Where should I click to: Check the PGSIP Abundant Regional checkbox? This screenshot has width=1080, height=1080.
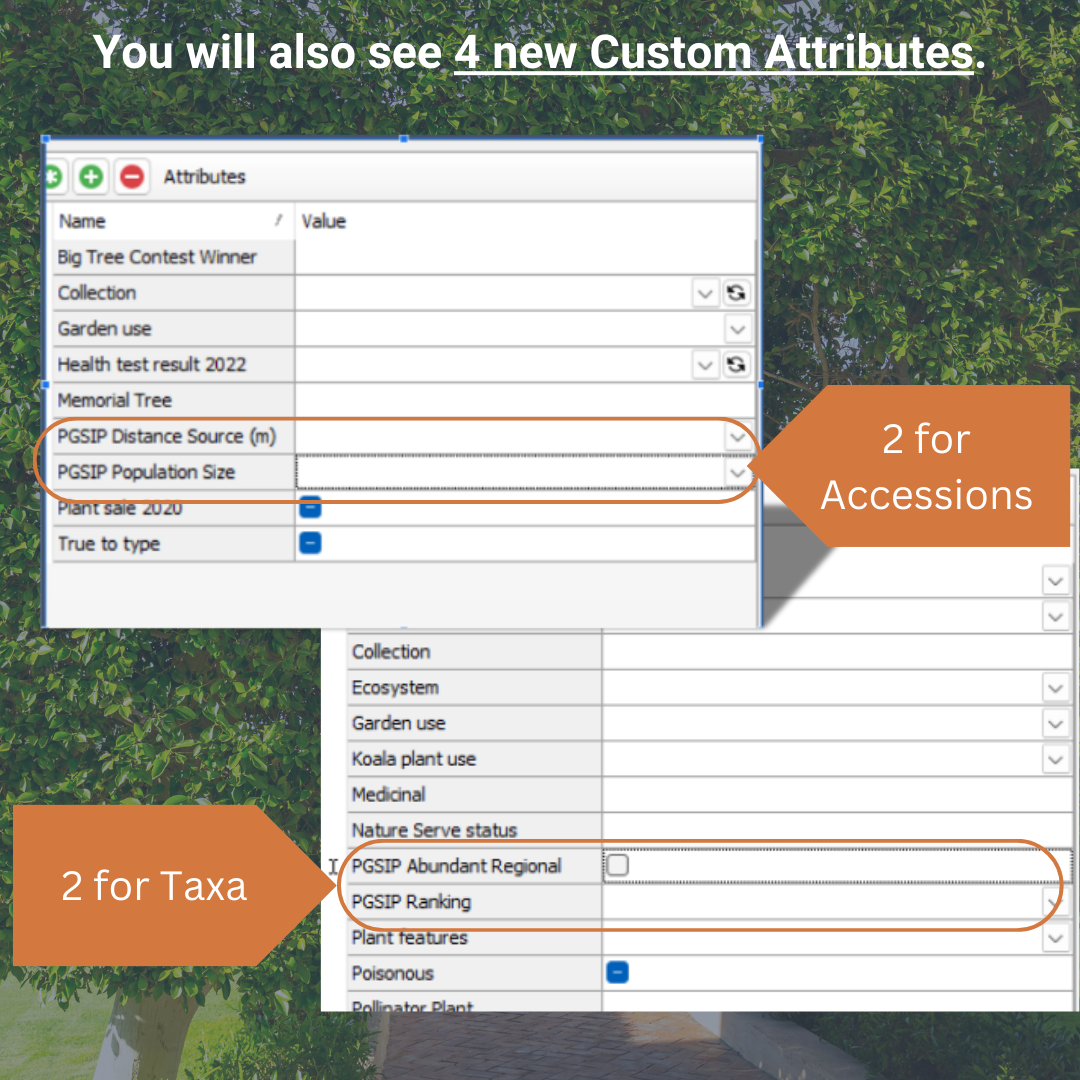pyautogui.click(x=617, y=865)
